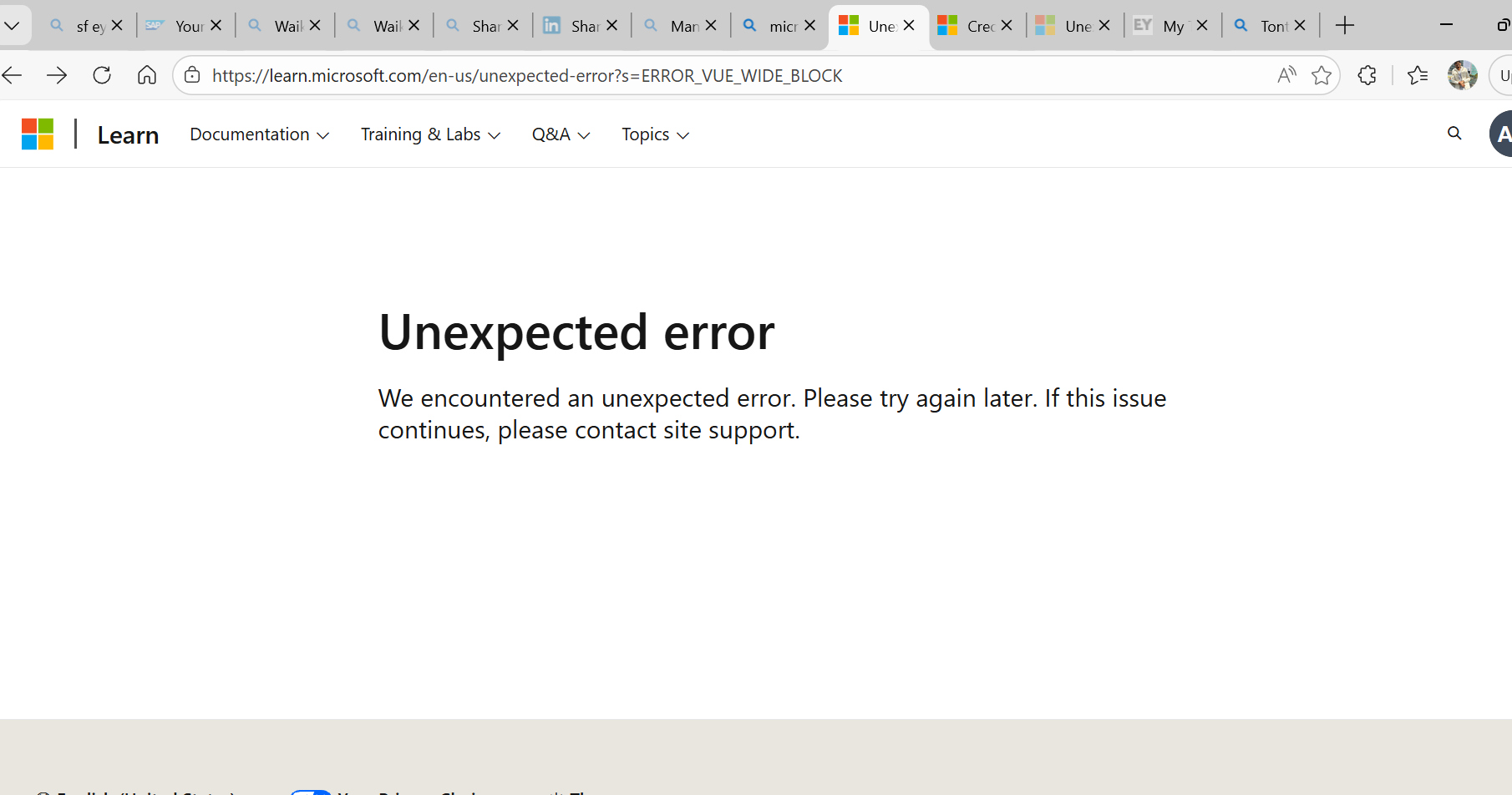This screenshot has width=1512, height=795.
Task: Click the Read aloud icon in address bar
Action: [1286, 75]
